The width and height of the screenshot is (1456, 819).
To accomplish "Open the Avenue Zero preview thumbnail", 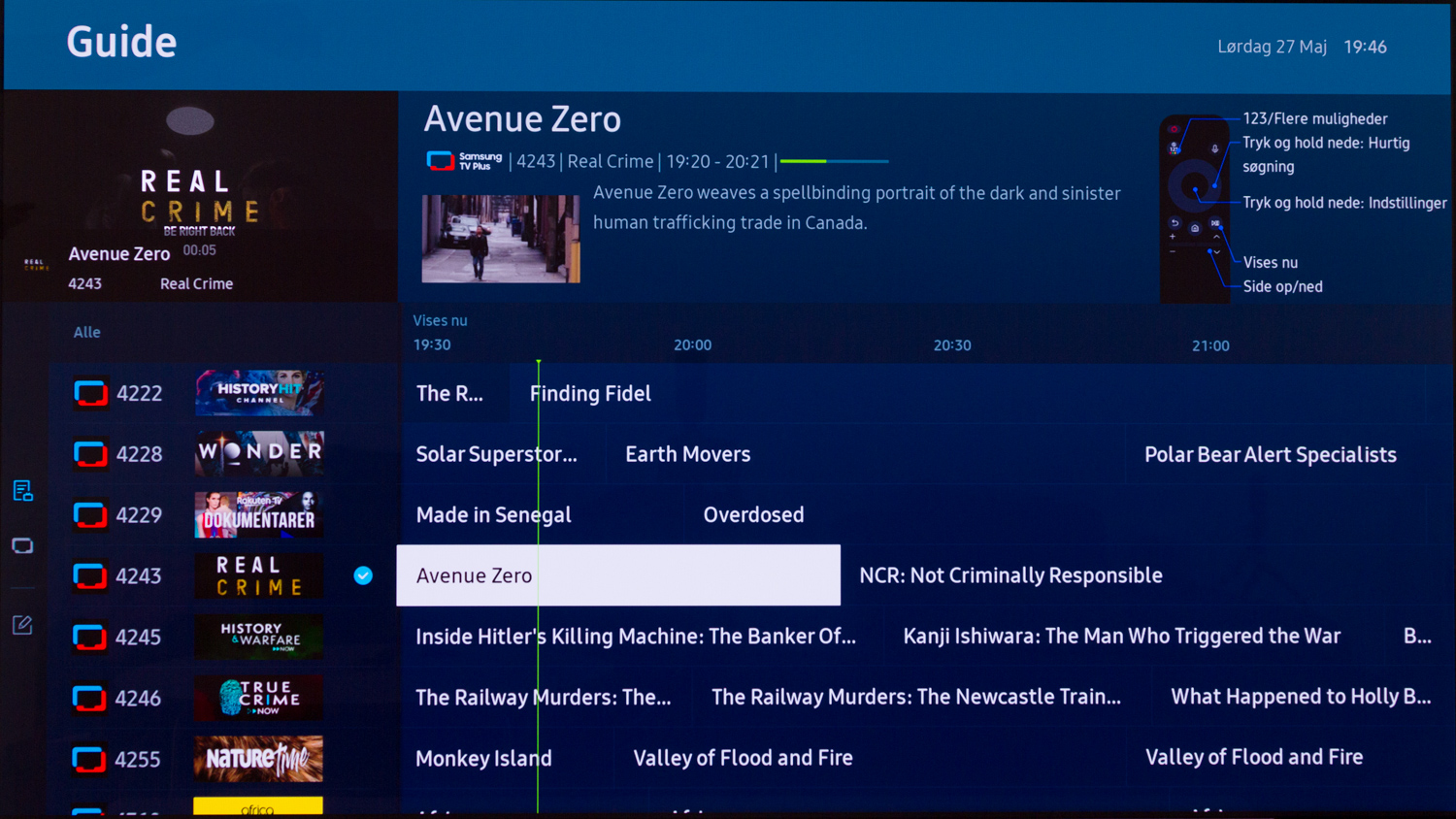I will 501,239.
